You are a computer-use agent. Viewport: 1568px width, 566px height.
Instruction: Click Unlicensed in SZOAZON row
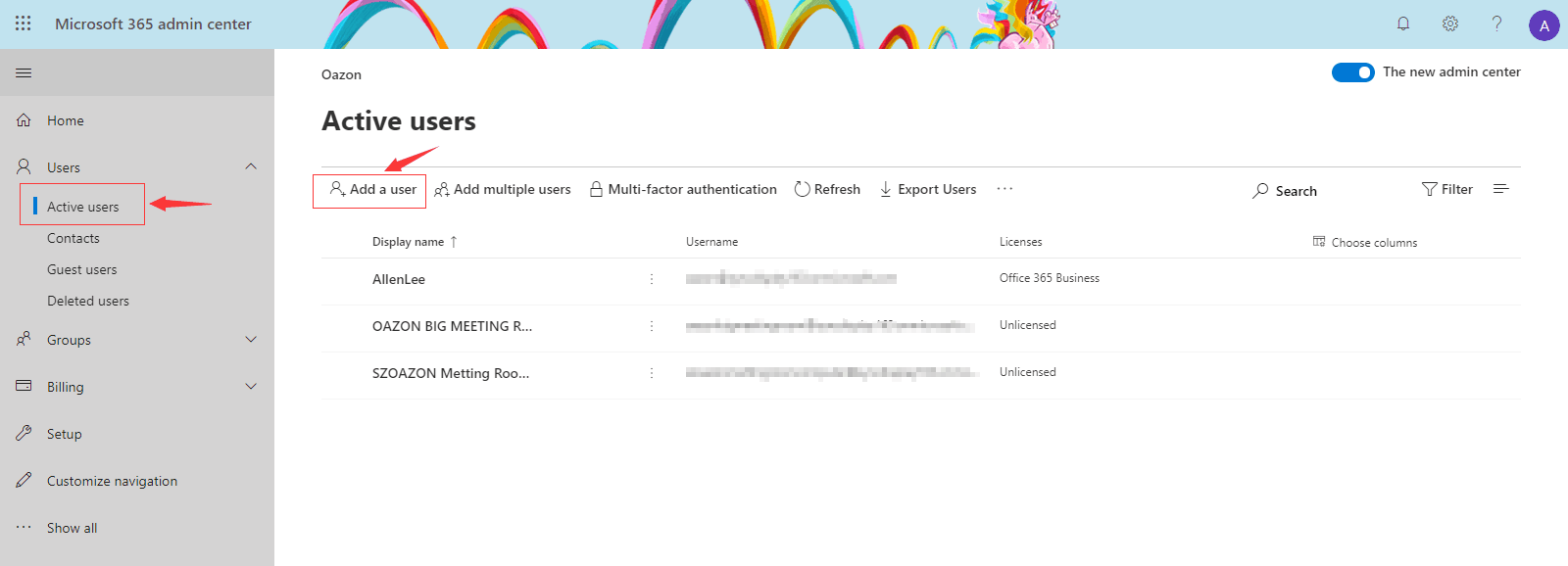pos(1028,372)
